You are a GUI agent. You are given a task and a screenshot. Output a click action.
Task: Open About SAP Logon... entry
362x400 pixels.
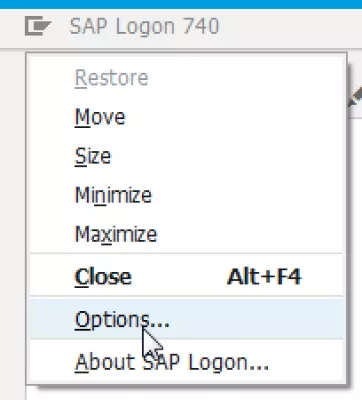[x=186, y=362]
